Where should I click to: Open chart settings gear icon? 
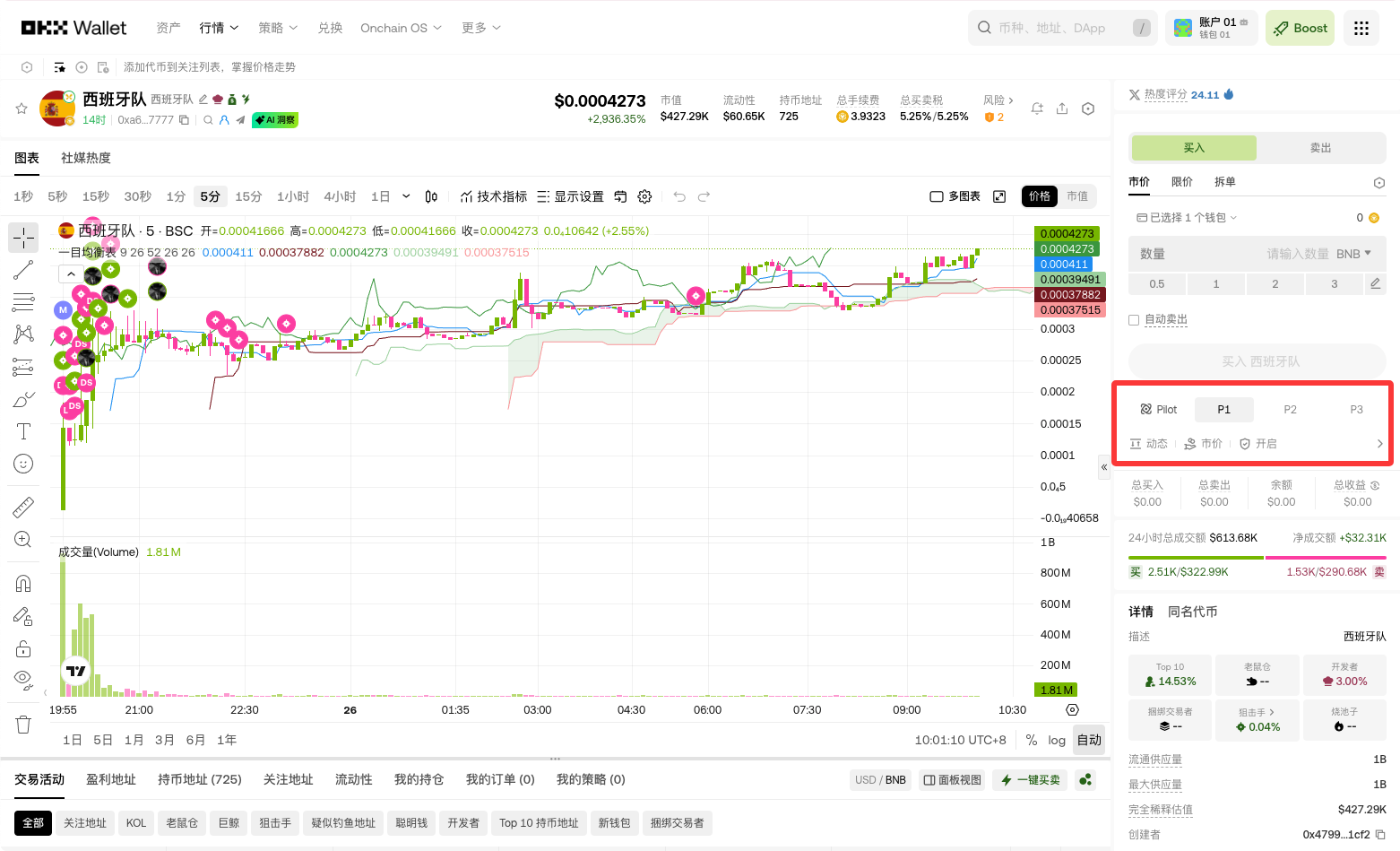click(x=644, y=196)
